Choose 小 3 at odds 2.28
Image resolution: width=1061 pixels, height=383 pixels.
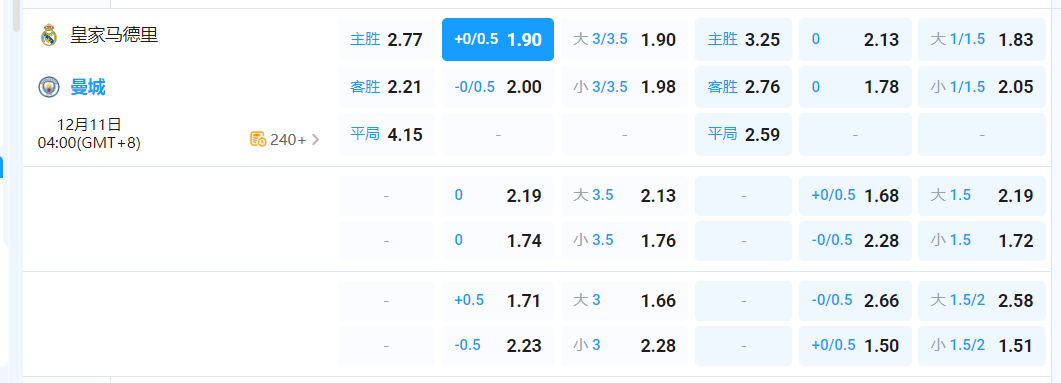(x=624, y=346)
